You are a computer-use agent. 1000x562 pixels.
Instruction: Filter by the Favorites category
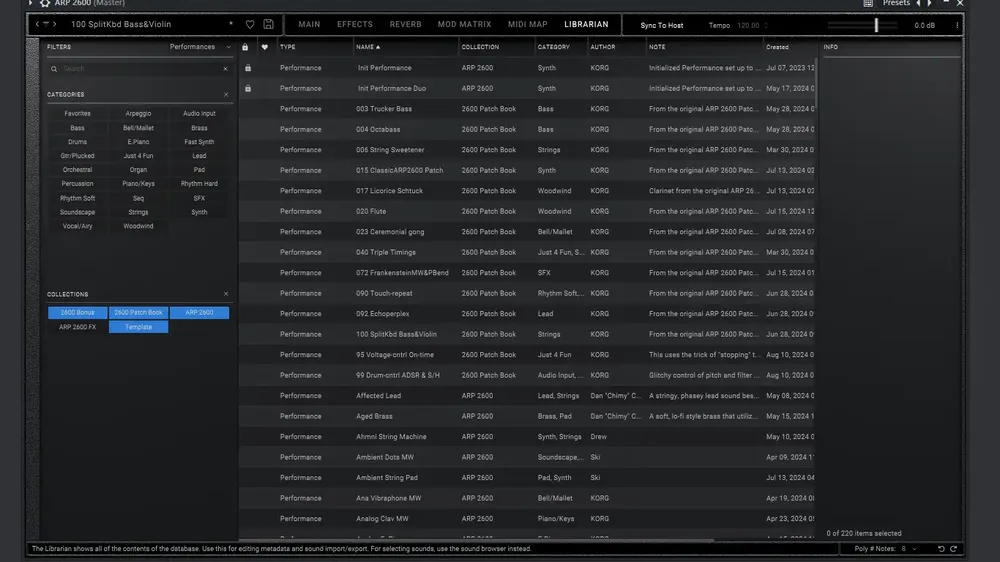pos(77,114)
